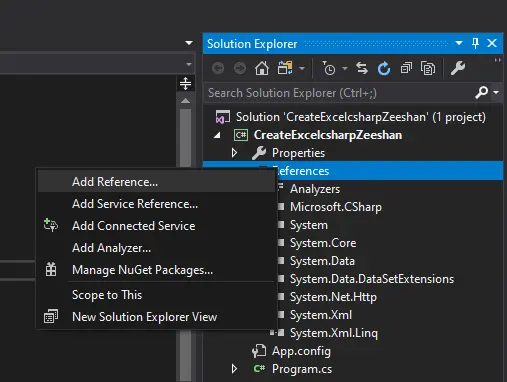The width and height of the screenshot is (507, 382).
Task: Open the Solution Explorer window position menu
Action: (459, 43)
